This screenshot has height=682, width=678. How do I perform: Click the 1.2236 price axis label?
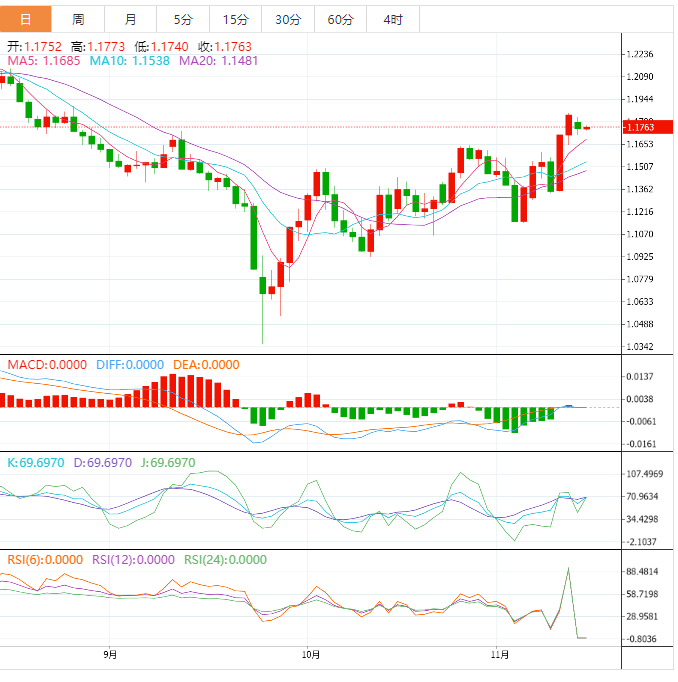tap(640, 54)
